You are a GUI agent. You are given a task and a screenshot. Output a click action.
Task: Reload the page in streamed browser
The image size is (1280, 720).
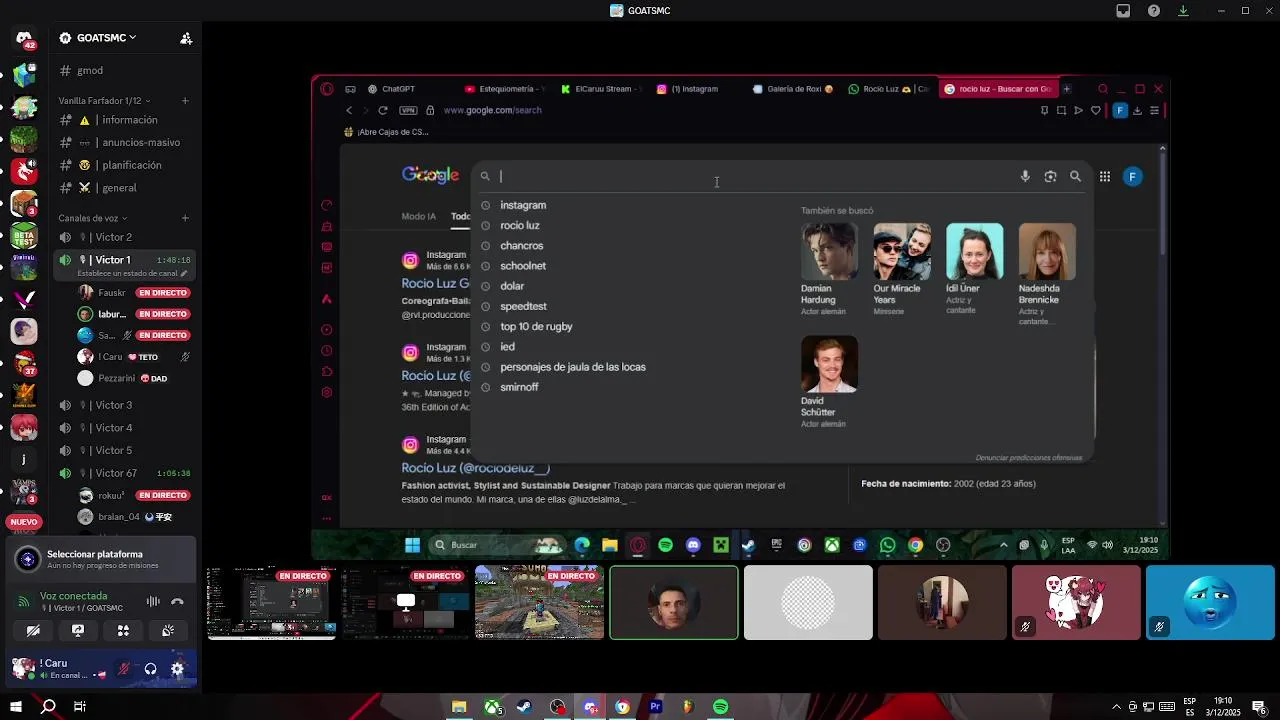pos(382,110)
